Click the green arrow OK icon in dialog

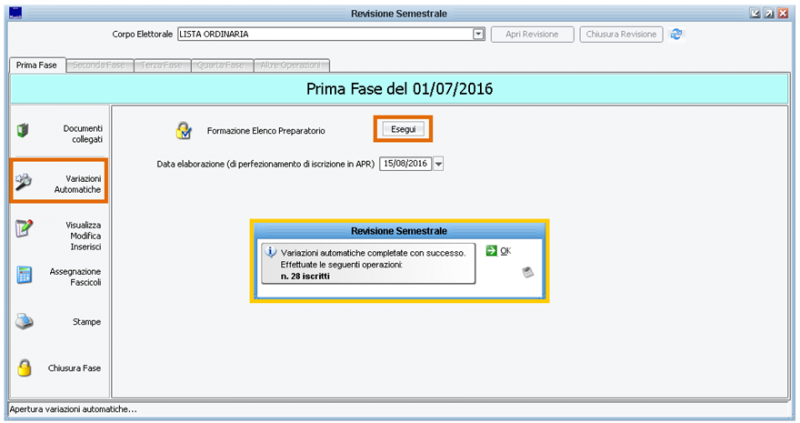(x=491, y=251)
